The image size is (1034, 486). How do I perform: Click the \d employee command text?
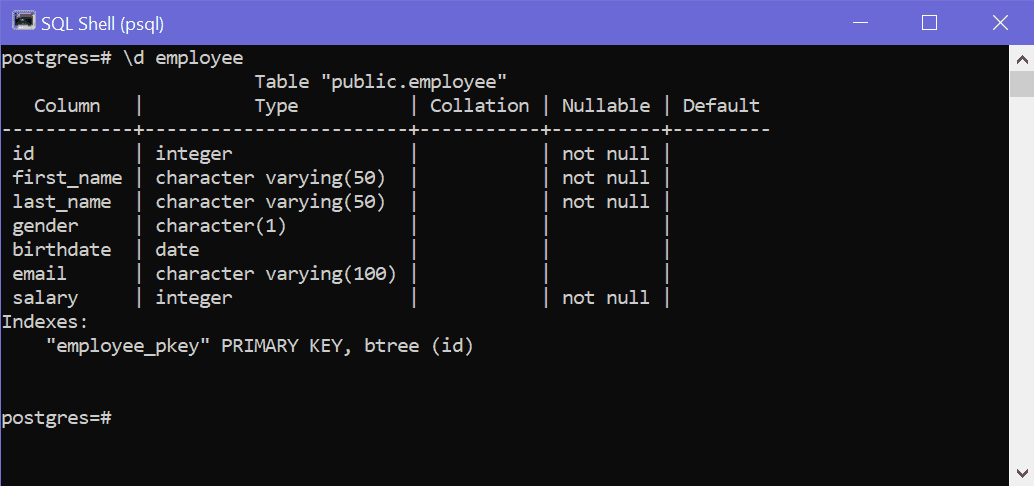183,58
